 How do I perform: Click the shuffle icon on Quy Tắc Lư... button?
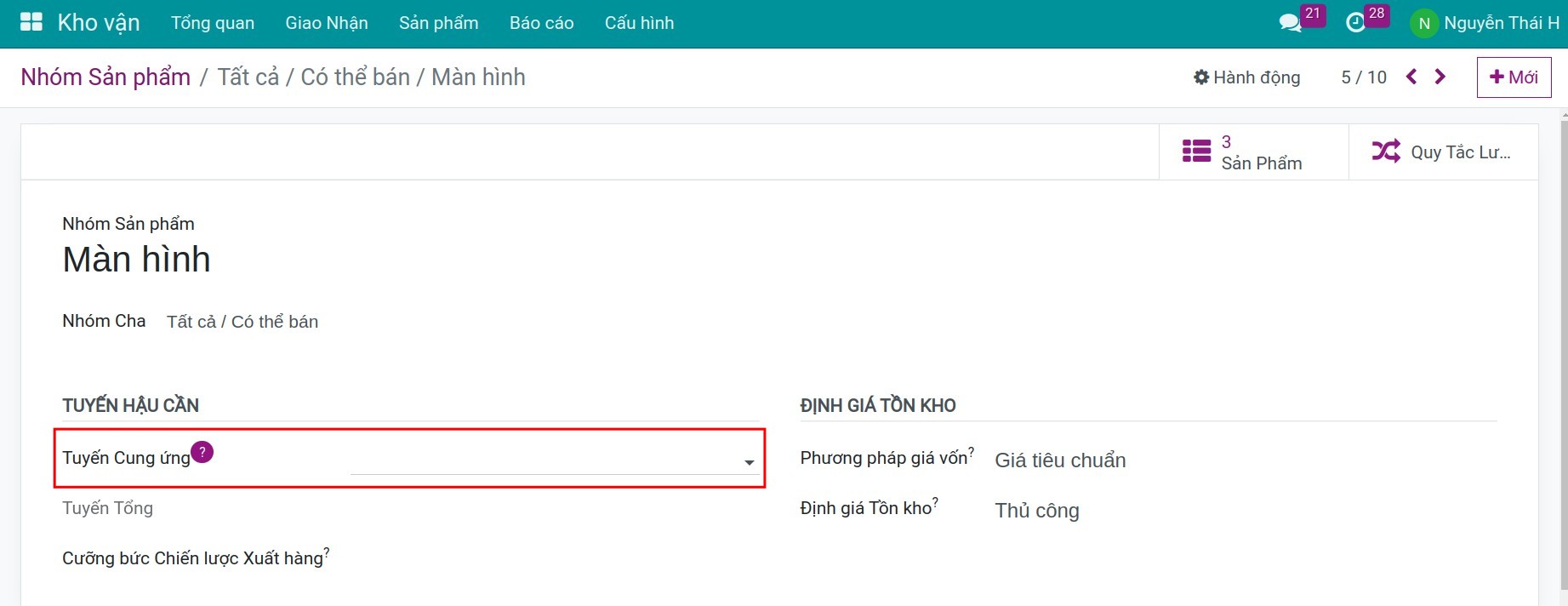1387,151
